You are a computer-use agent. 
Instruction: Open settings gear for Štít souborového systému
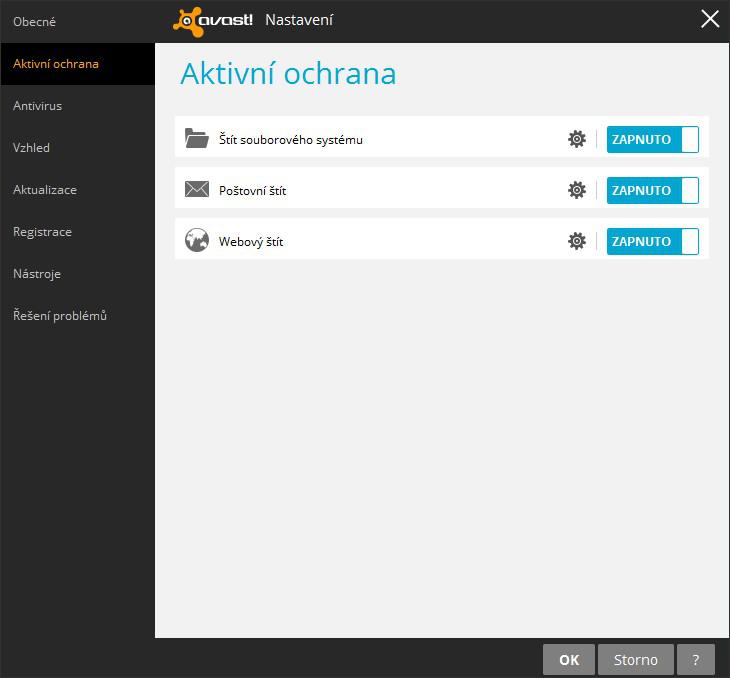pyautogui.click(x=576, y=139)
